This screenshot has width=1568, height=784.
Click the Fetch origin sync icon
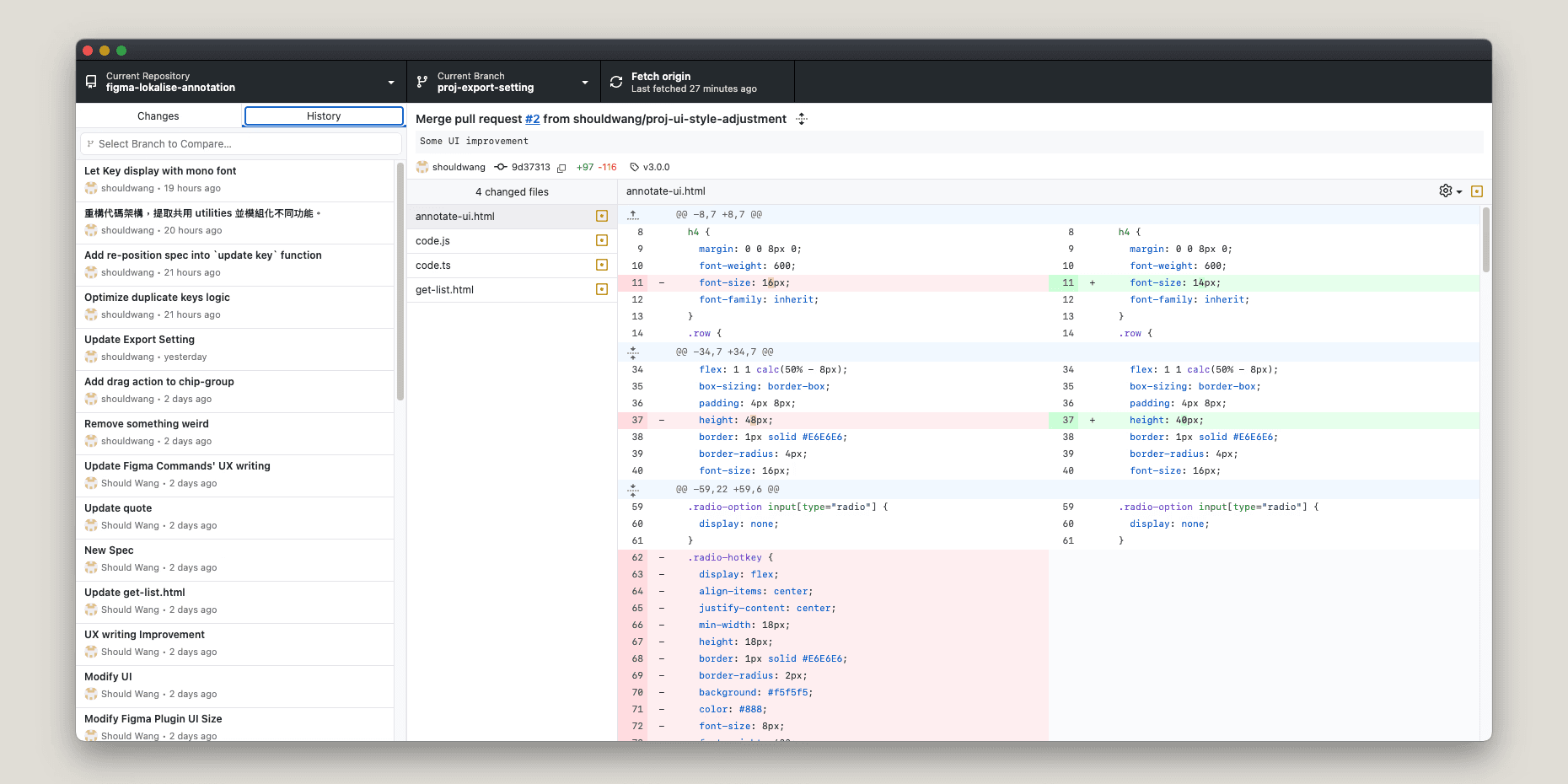pyautogui.click(x=616, y=82)
